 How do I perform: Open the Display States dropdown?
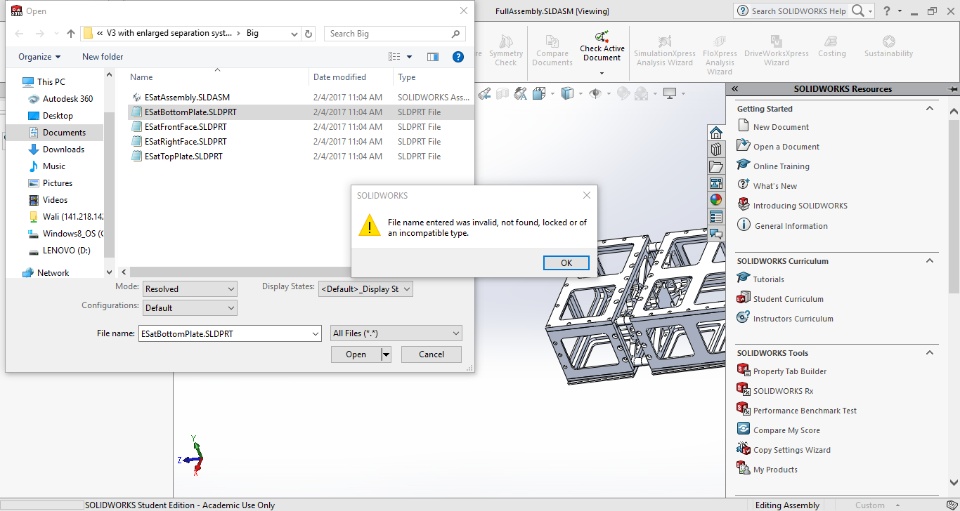point(365,289)
